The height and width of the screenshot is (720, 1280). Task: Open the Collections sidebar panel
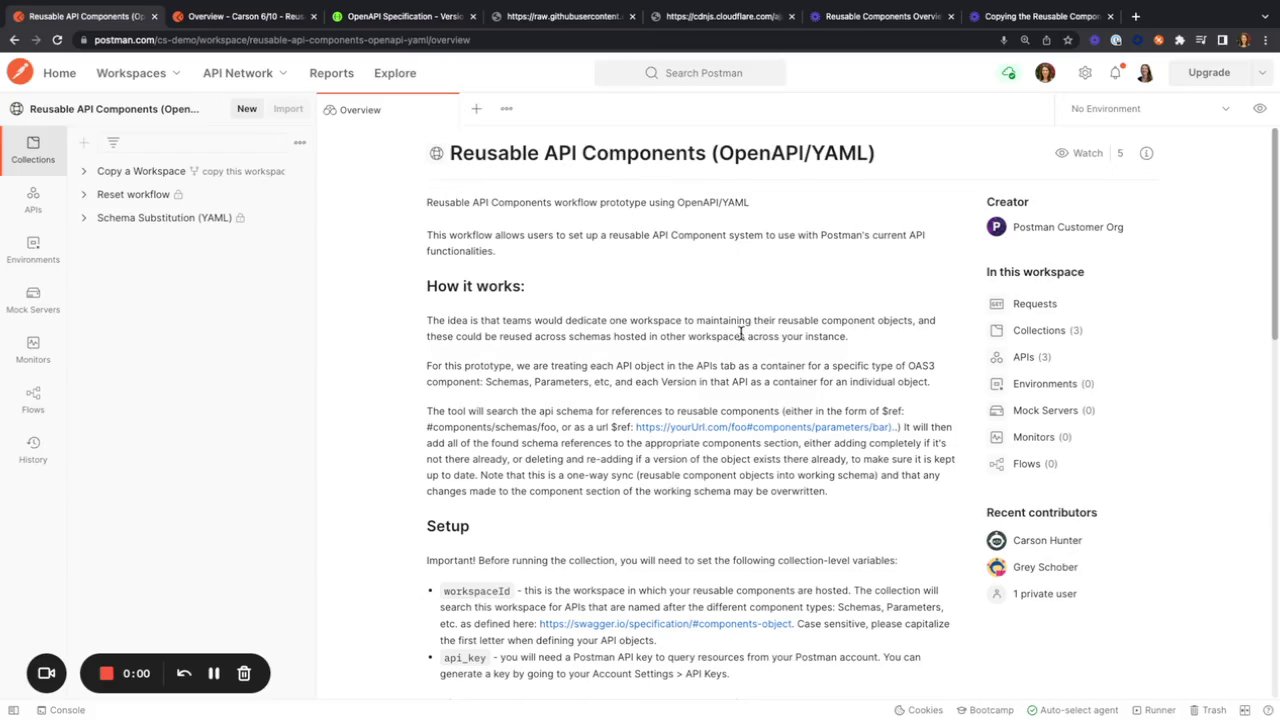pos(33,150)
